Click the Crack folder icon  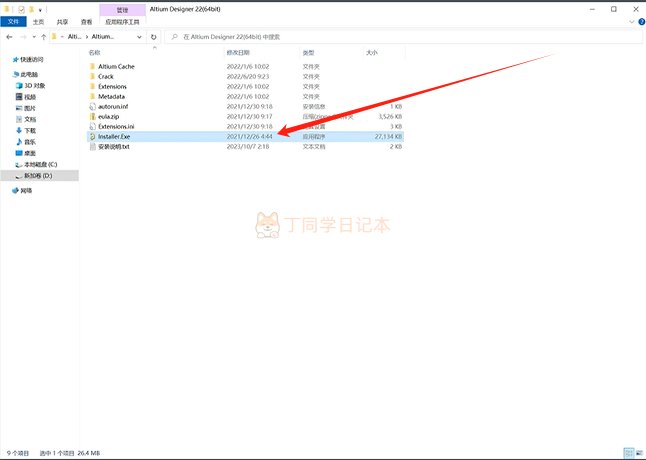[x=93, y=77]
